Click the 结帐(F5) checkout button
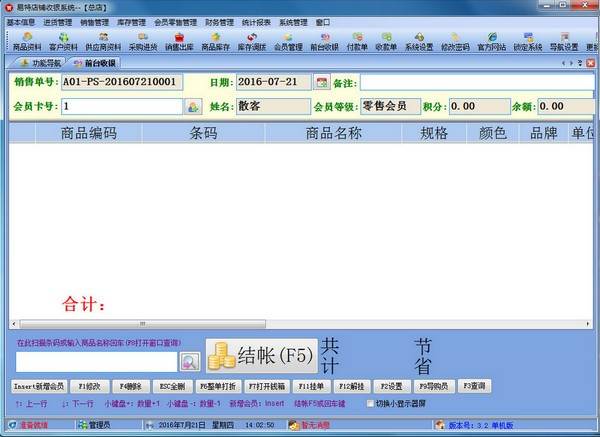The height and width of the screenshot is (437, 600). click(x=262, y=355)
